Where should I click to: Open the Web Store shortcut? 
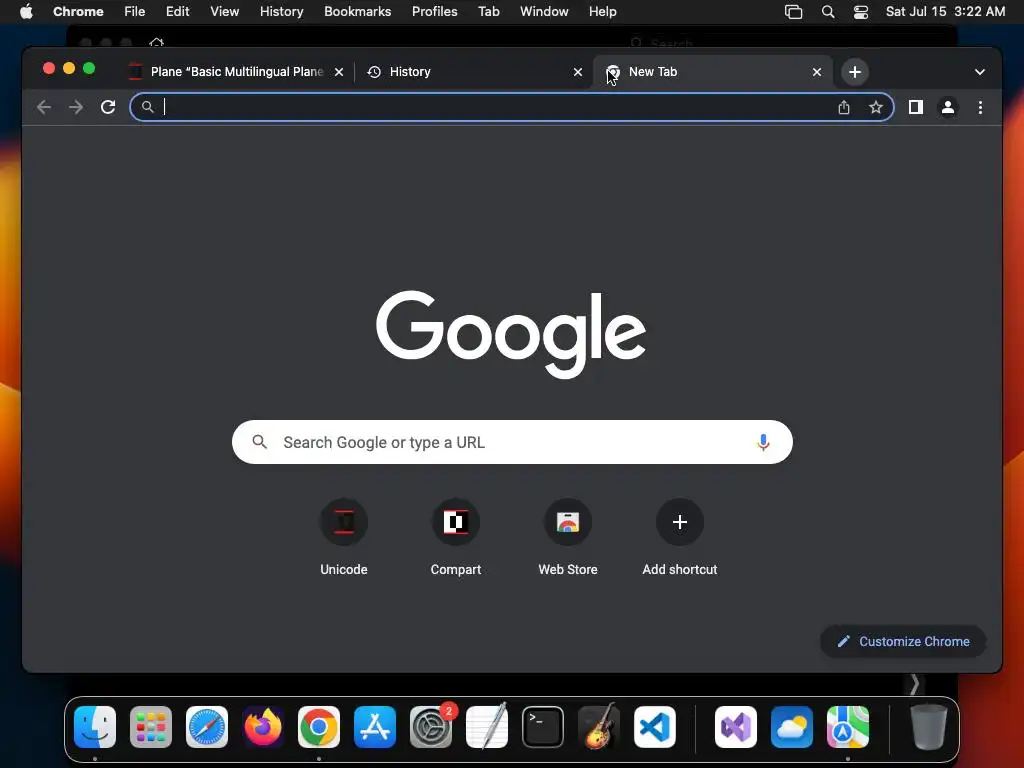click(x=568, y=538)
